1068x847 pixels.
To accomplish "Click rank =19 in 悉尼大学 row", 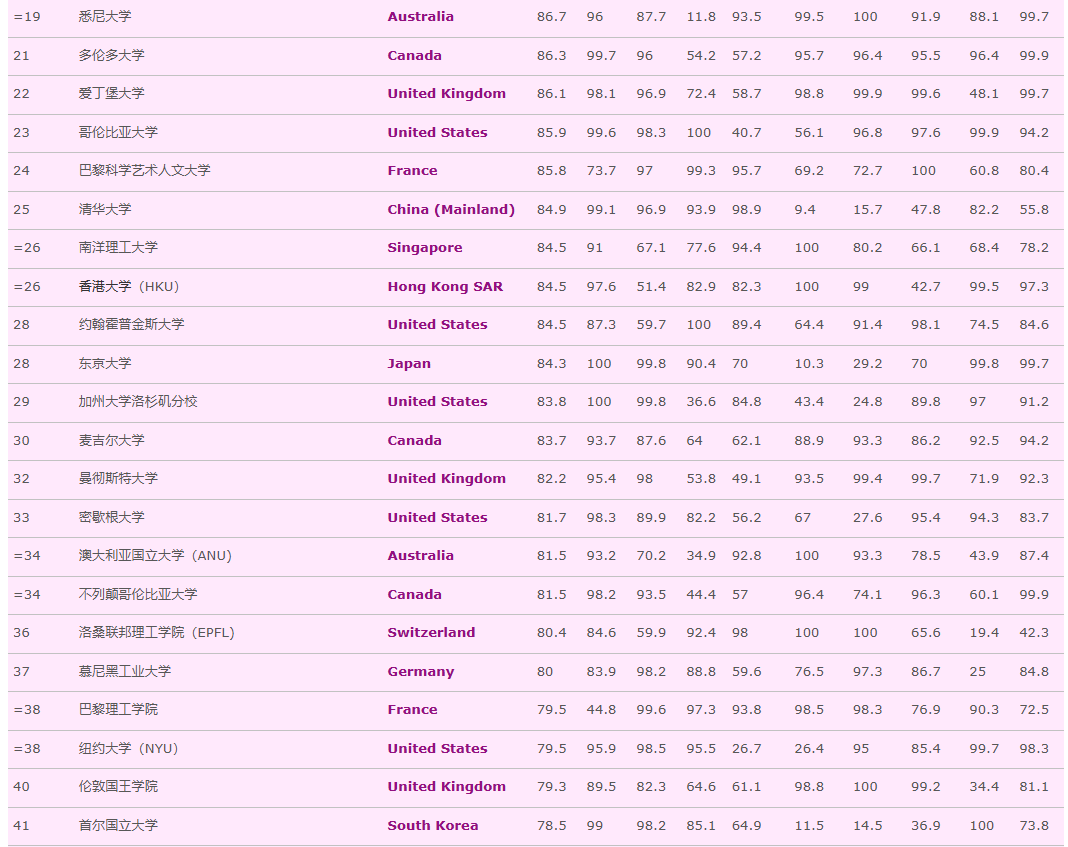I will [27, 17].
